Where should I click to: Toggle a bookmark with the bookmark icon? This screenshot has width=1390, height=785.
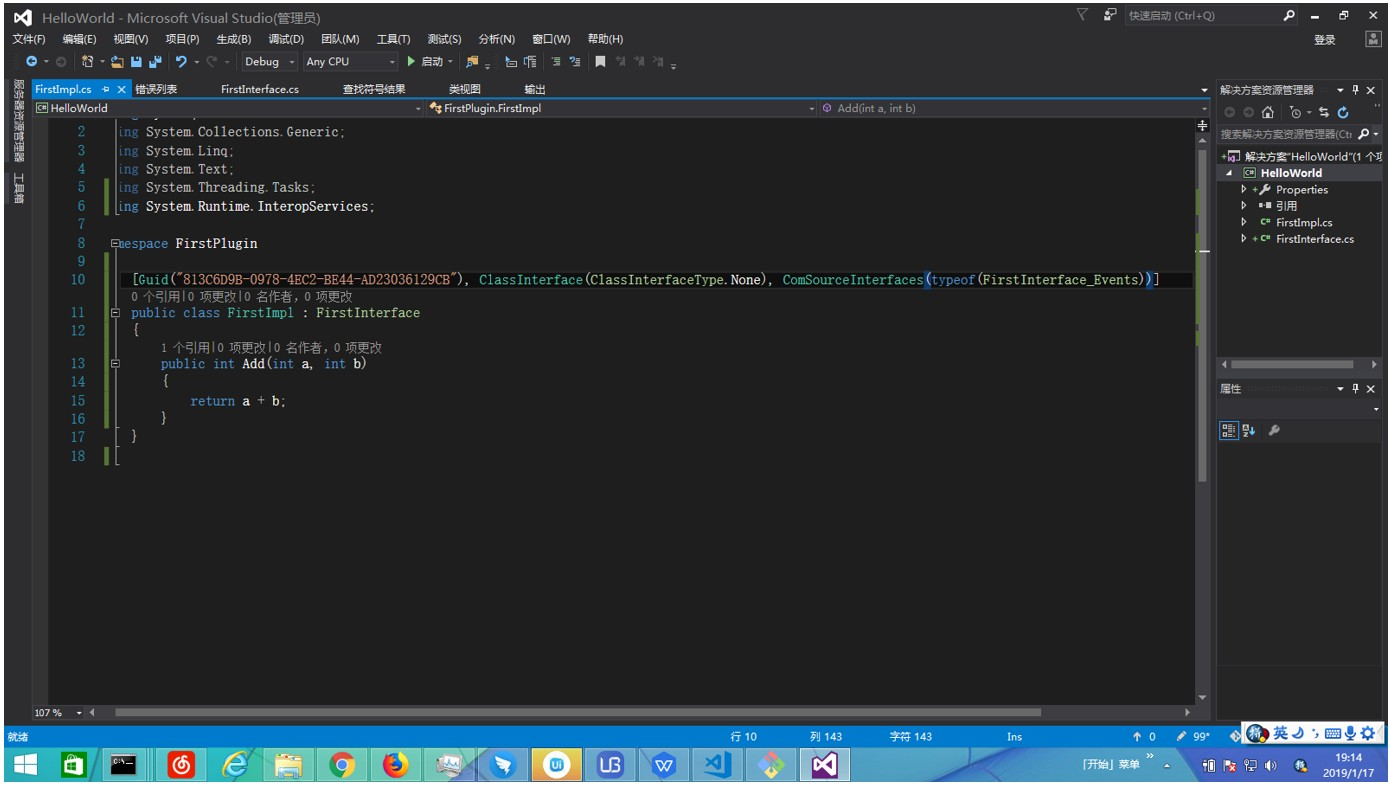click(x=600, y=62)
